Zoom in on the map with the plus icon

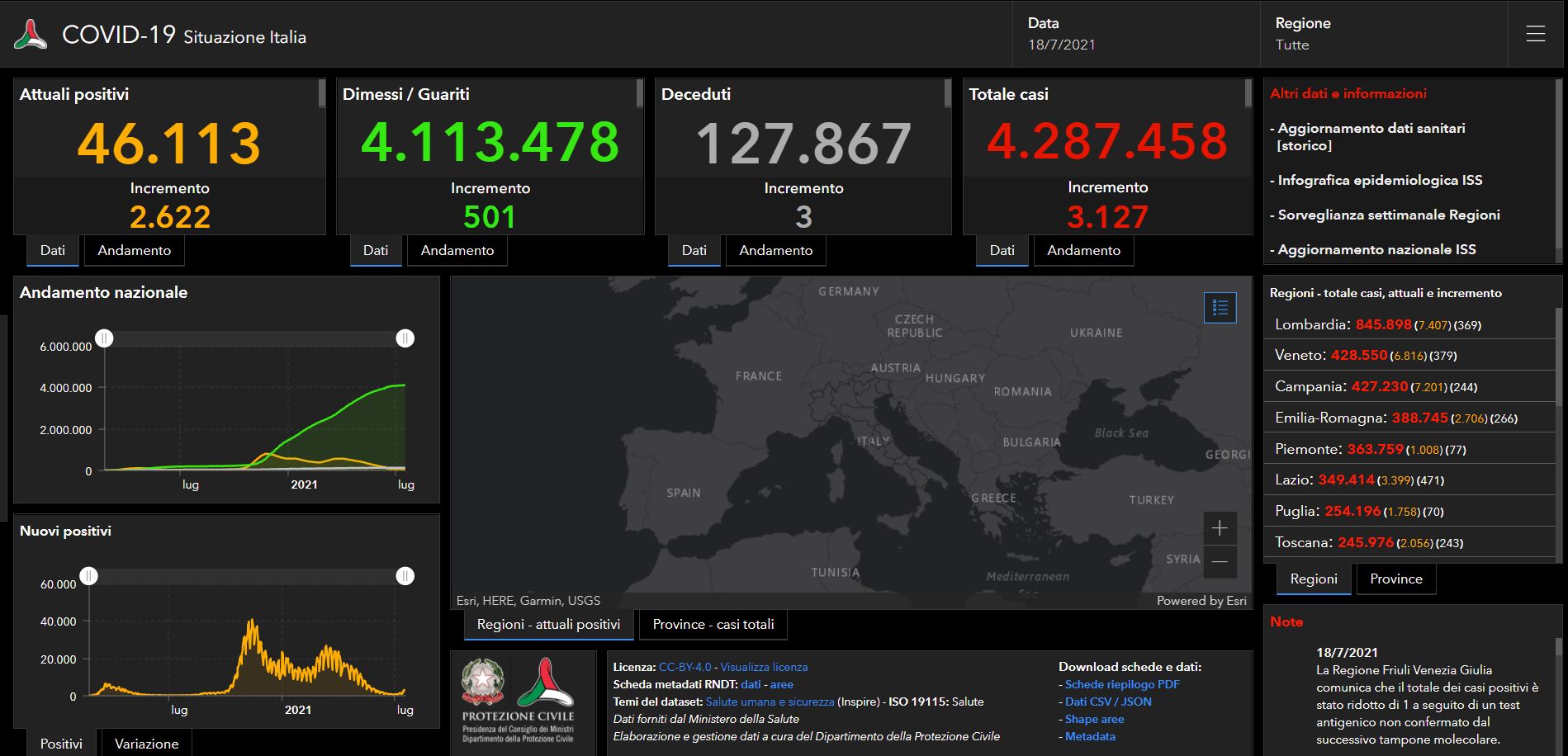click(1220, 527)
